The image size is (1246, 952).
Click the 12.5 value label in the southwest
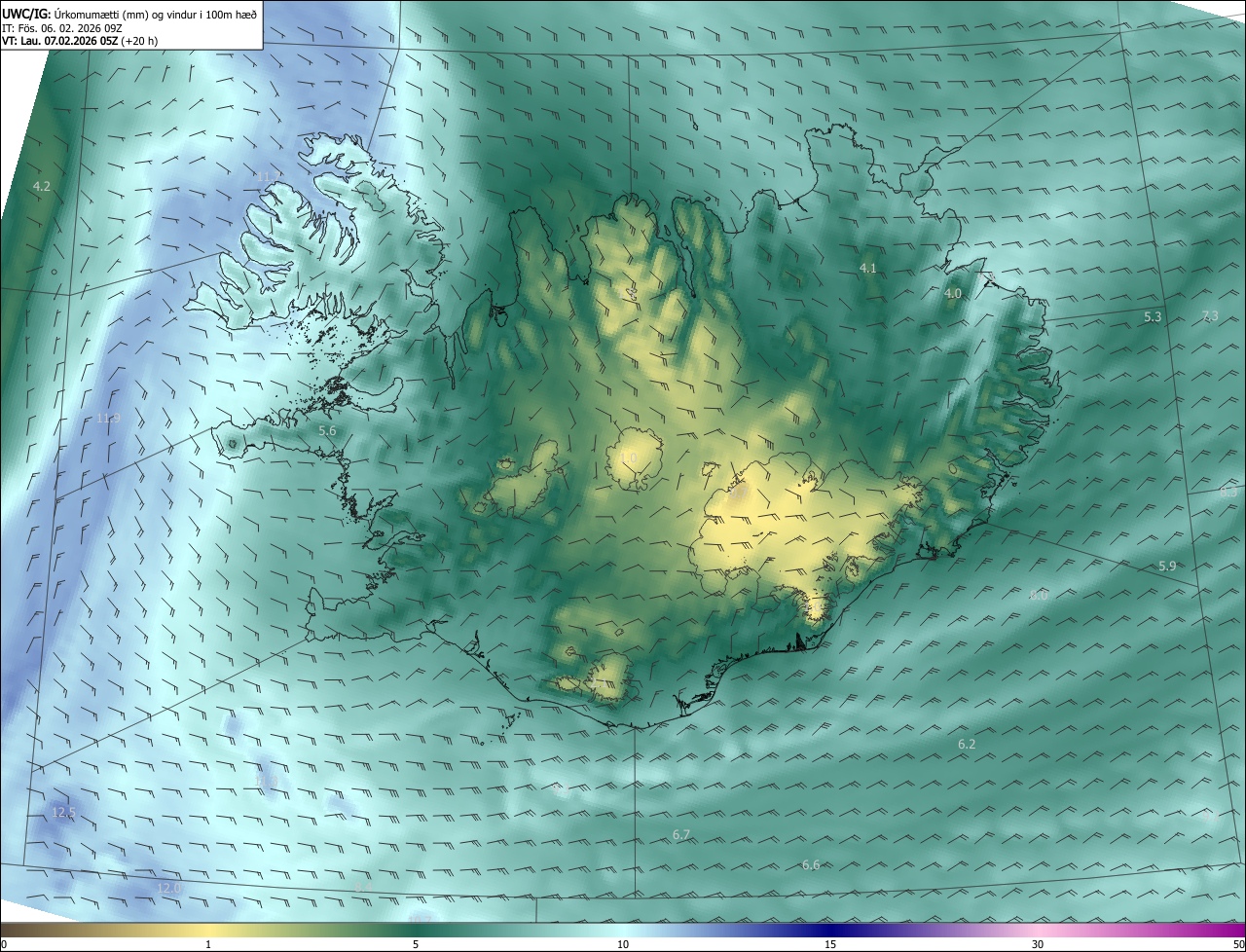[63, 813]
